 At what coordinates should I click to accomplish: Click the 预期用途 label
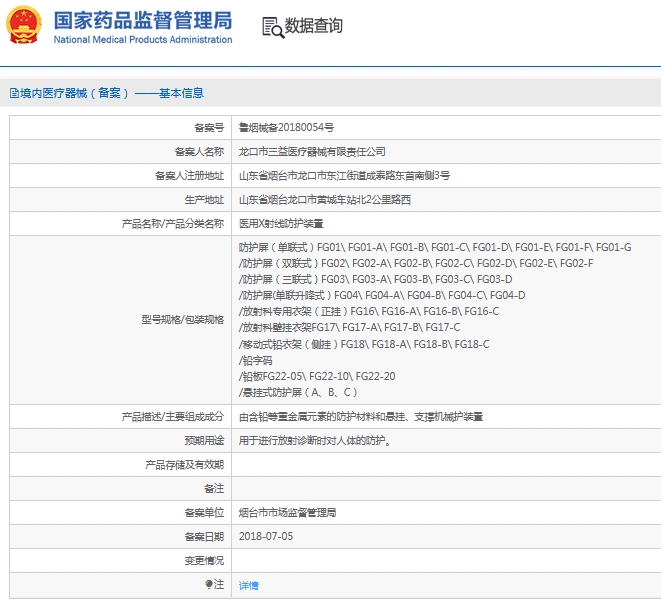204,441
